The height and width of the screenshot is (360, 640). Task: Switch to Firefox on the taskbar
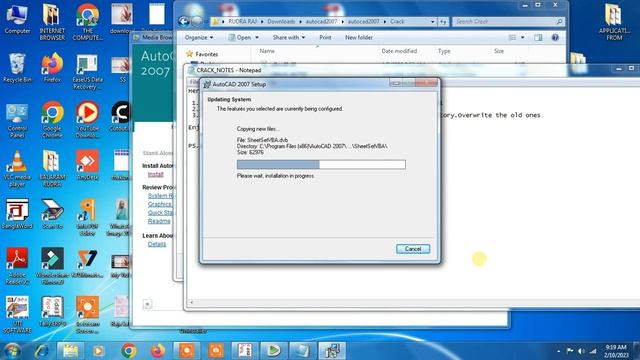158,351
